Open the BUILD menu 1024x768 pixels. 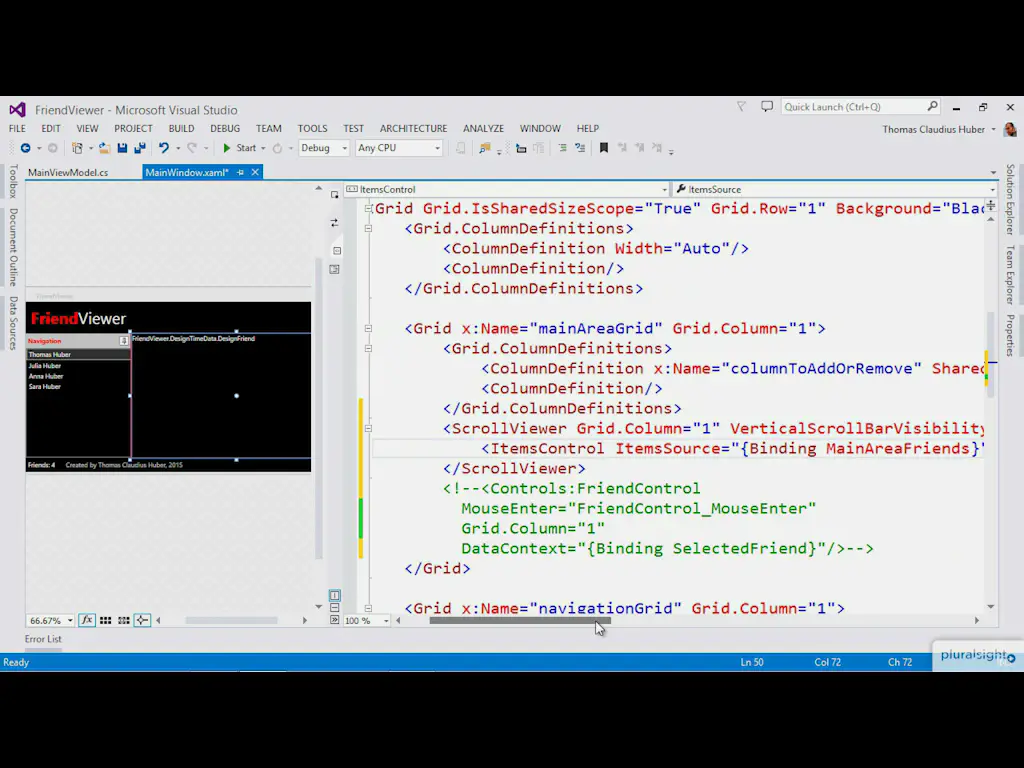coord(181,129)
